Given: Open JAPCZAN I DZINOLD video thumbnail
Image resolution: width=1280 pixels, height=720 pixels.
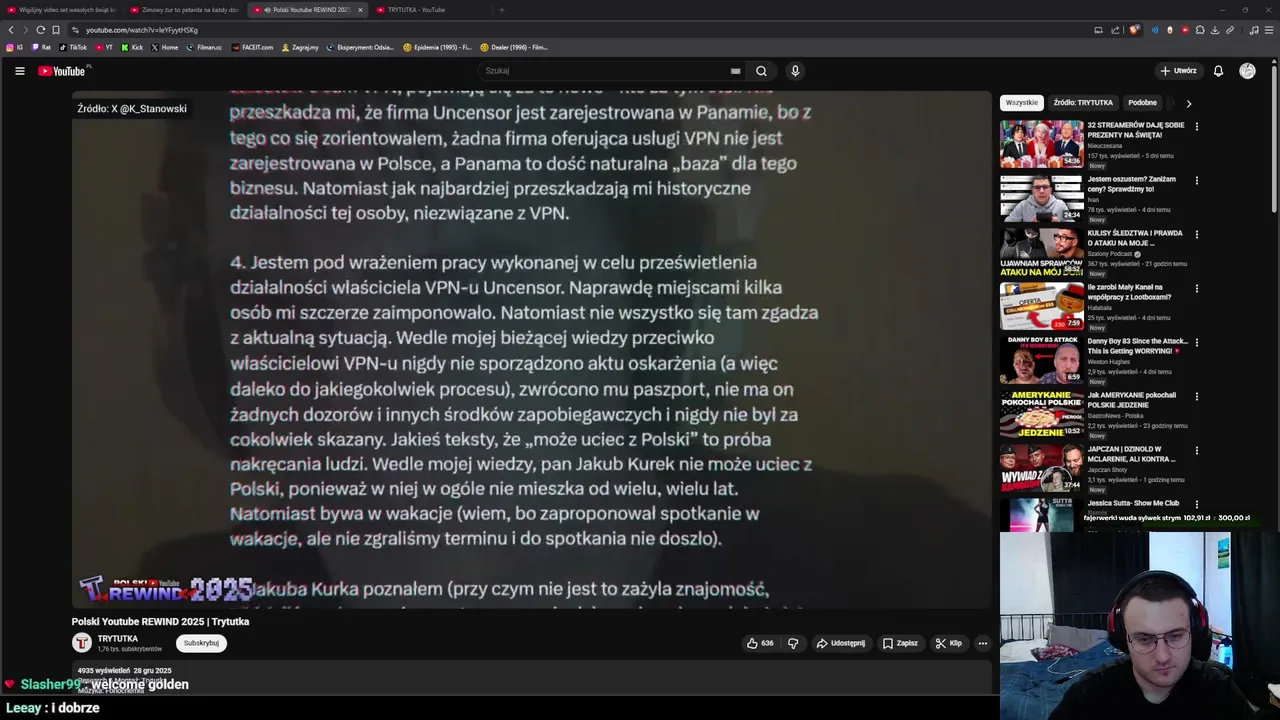Looking at the screenshot, I should 1041,468.
